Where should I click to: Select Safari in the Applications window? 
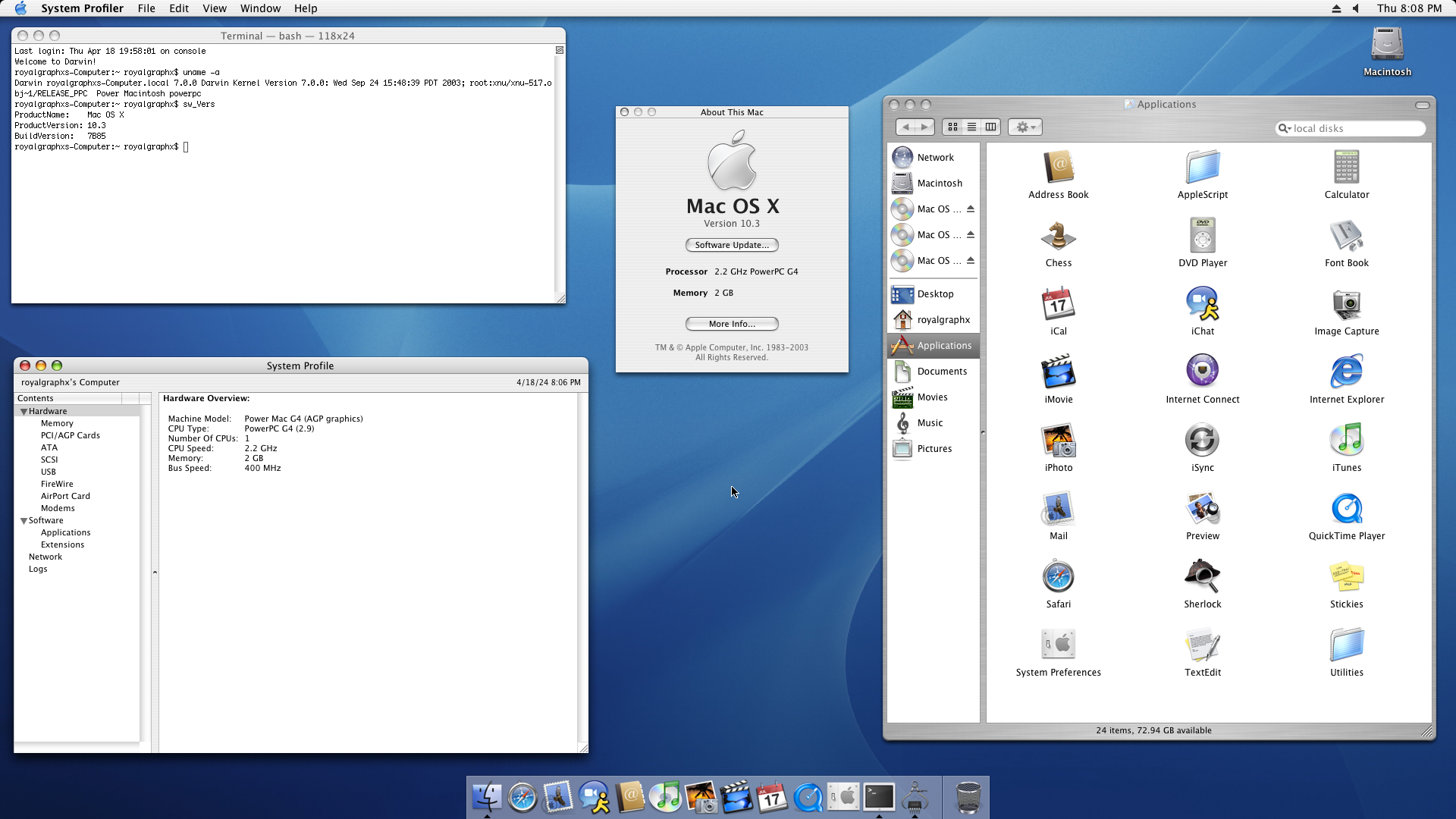click(1059, 577)
